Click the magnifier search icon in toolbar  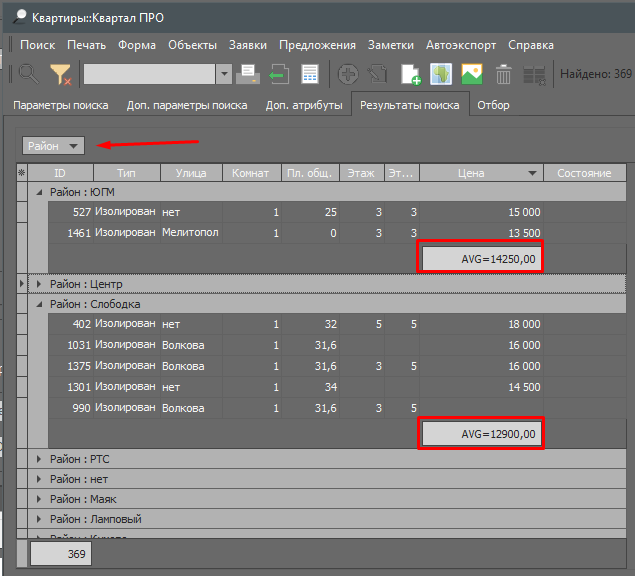tap(28, 74)
